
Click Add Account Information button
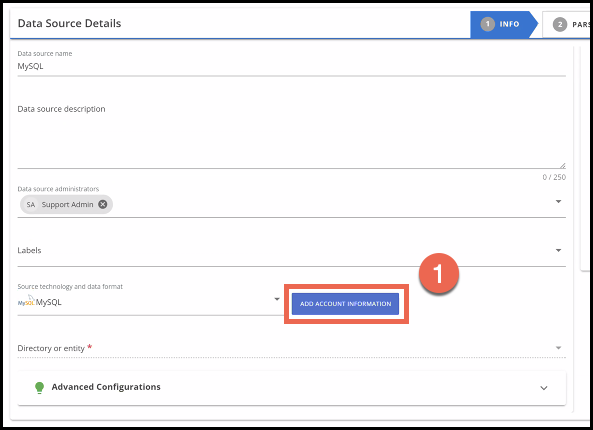pyautogui.click(x=345, y=304)
